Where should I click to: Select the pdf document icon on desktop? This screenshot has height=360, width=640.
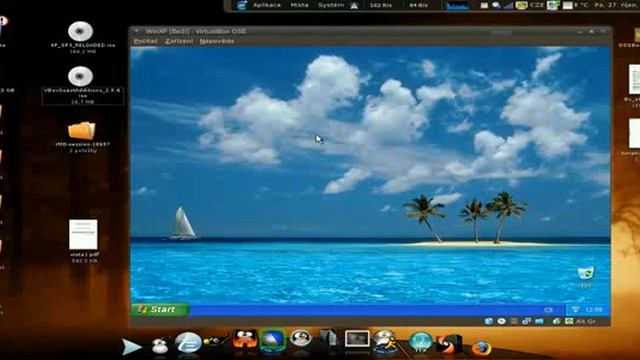[83, 234]
